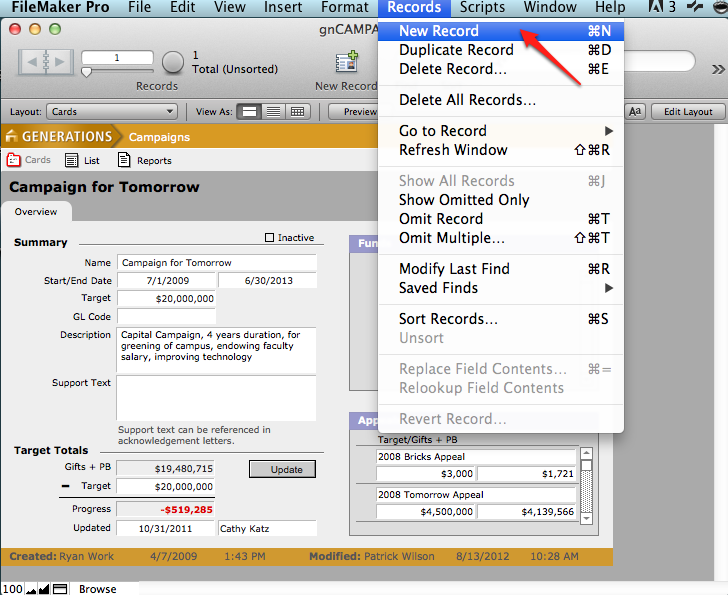Check the Inactive checkbox

(x=269, y=238)
